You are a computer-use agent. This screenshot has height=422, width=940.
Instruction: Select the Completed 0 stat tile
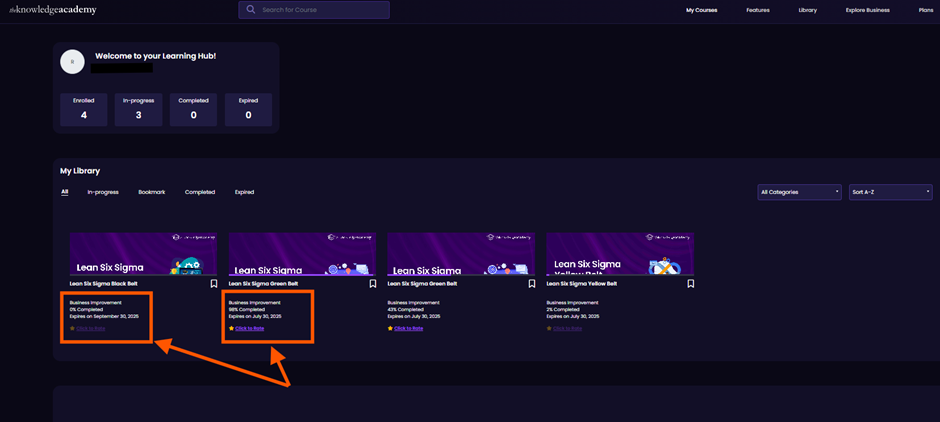[x=193, y=110]
